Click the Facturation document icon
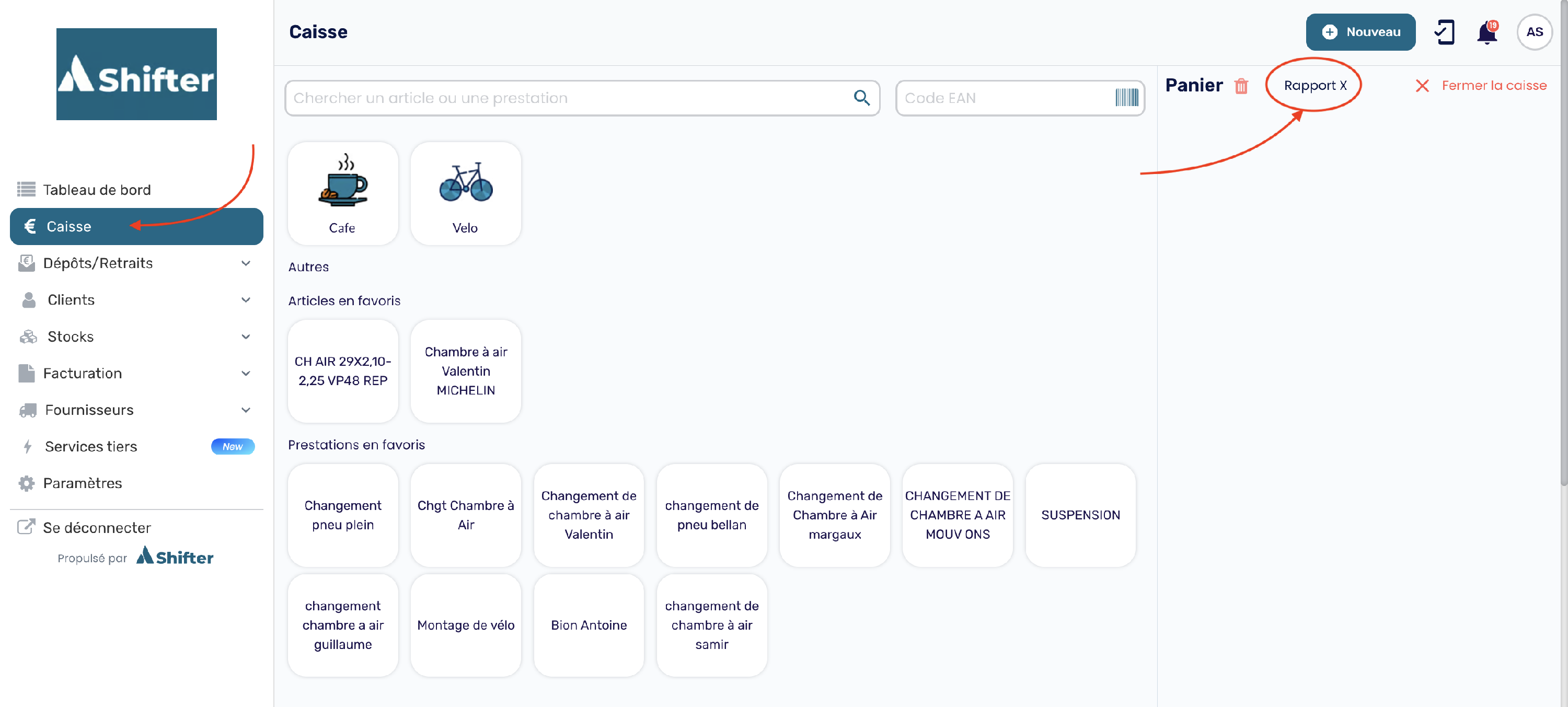 (26, 373)
